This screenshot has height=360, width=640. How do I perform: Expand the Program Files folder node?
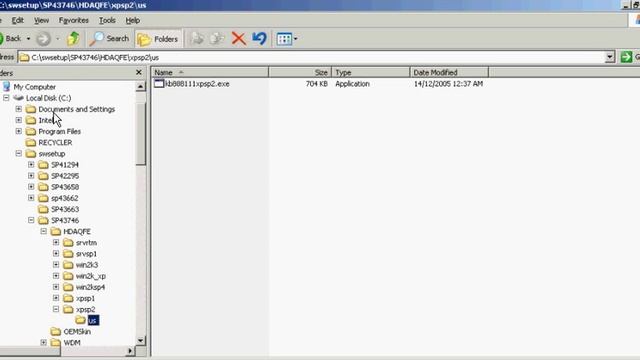point(19,131)
